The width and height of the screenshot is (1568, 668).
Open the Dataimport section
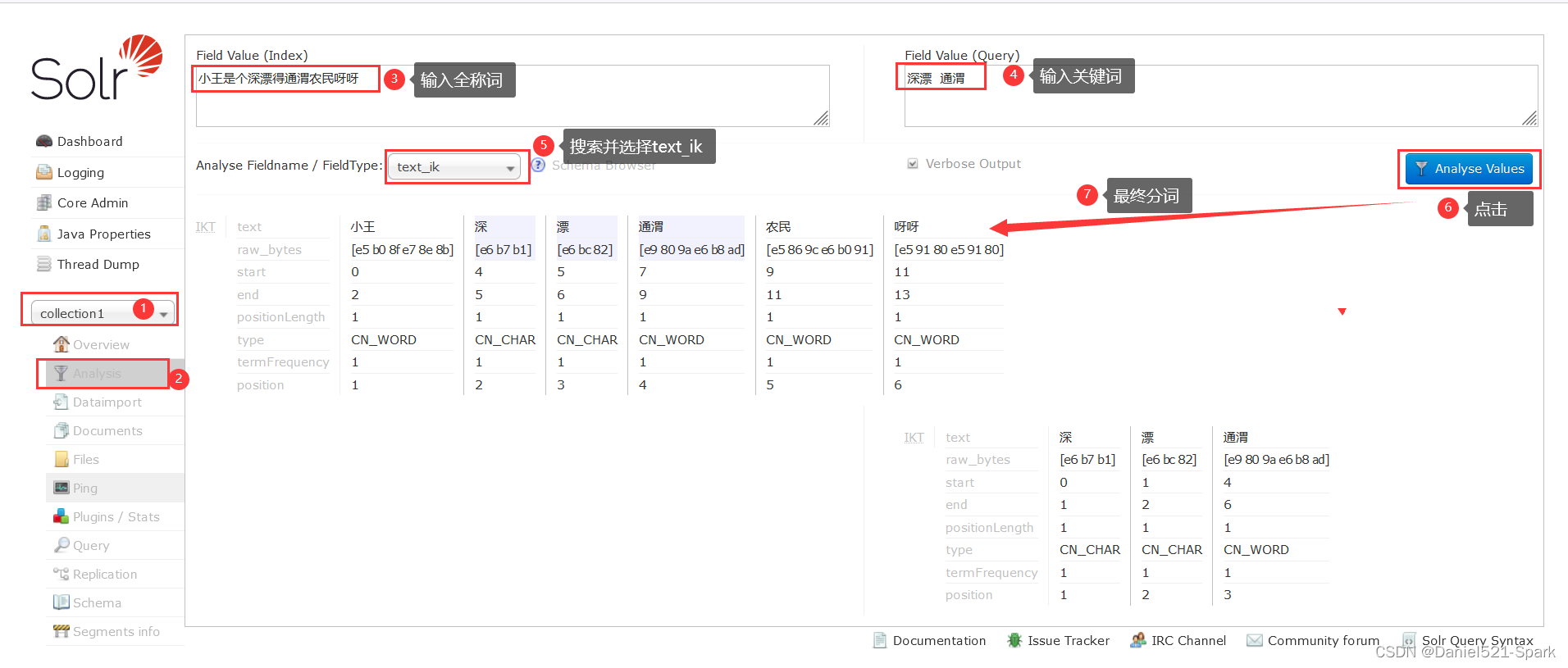[x=107, y=402]
